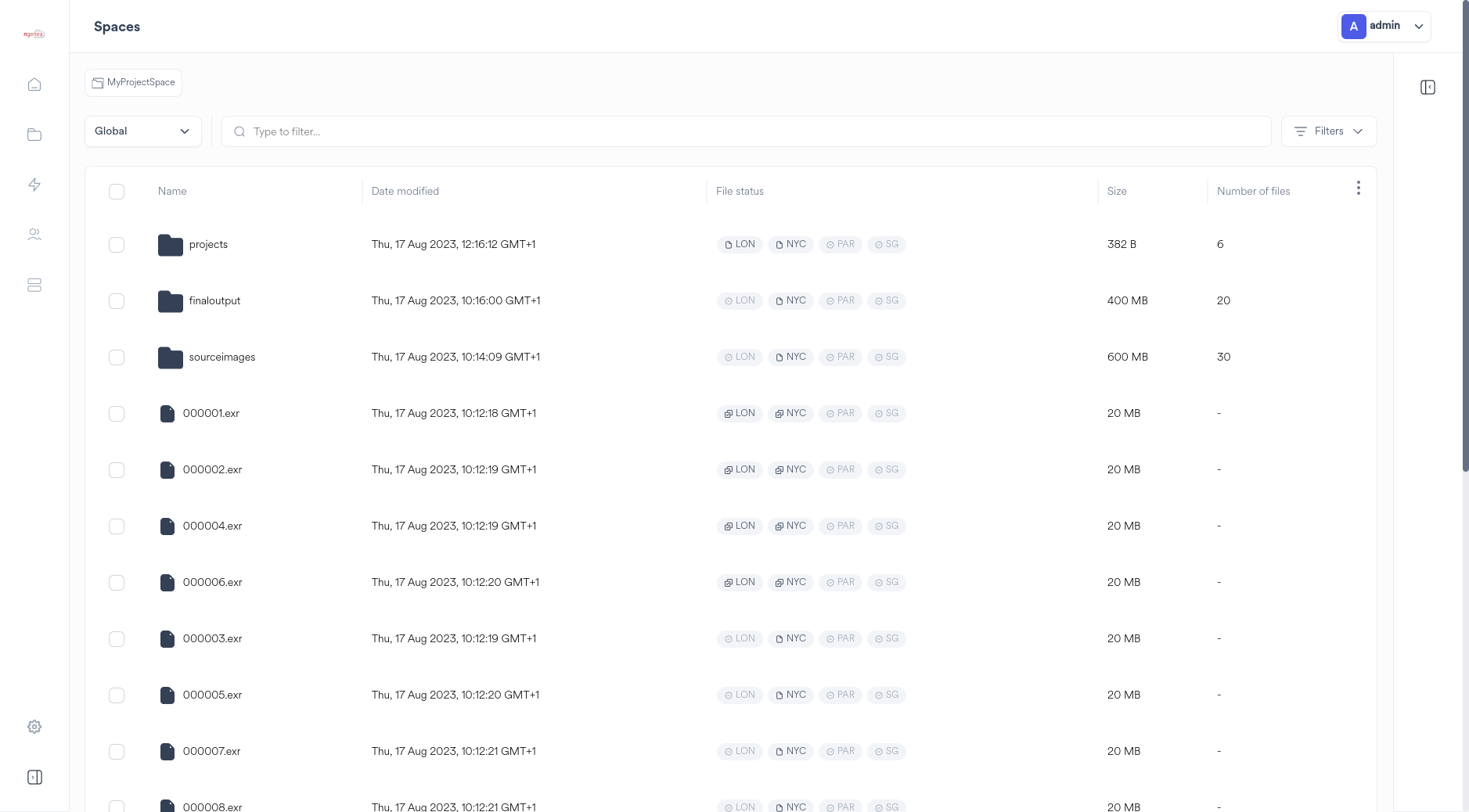Expand the Filters dropdown
This screenshot has width=1469, height=812.
[x=1328, y=131]
